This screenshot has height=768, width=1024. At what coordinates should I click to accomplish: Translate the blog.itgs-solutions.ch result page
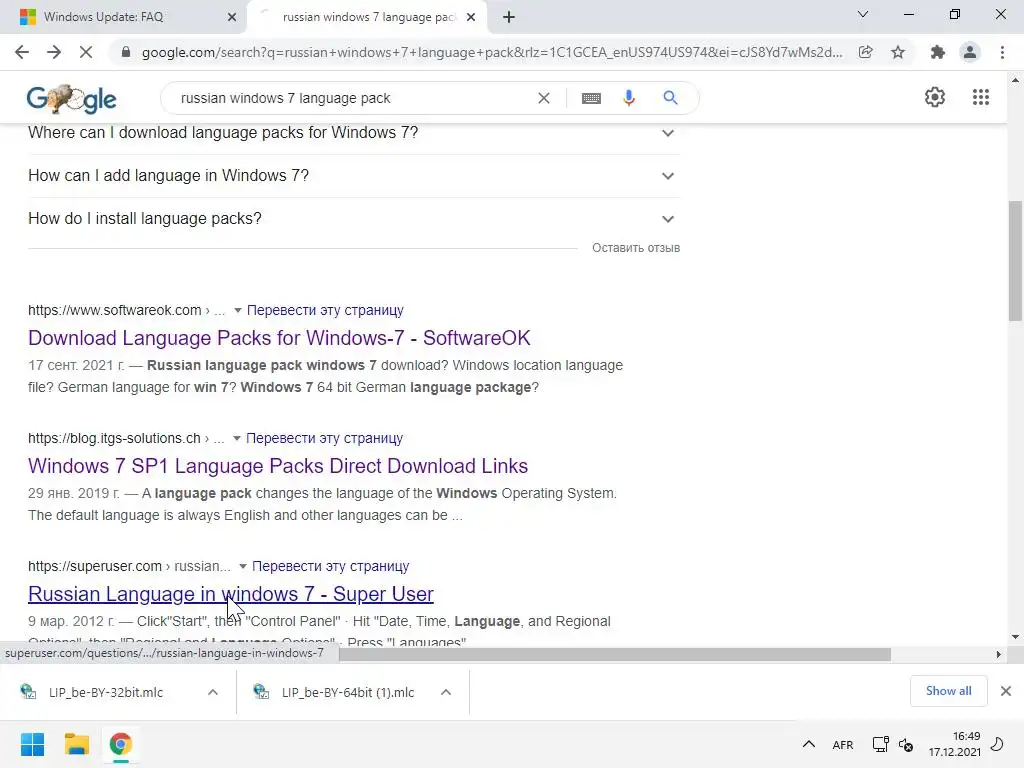(x=324, y=438)
